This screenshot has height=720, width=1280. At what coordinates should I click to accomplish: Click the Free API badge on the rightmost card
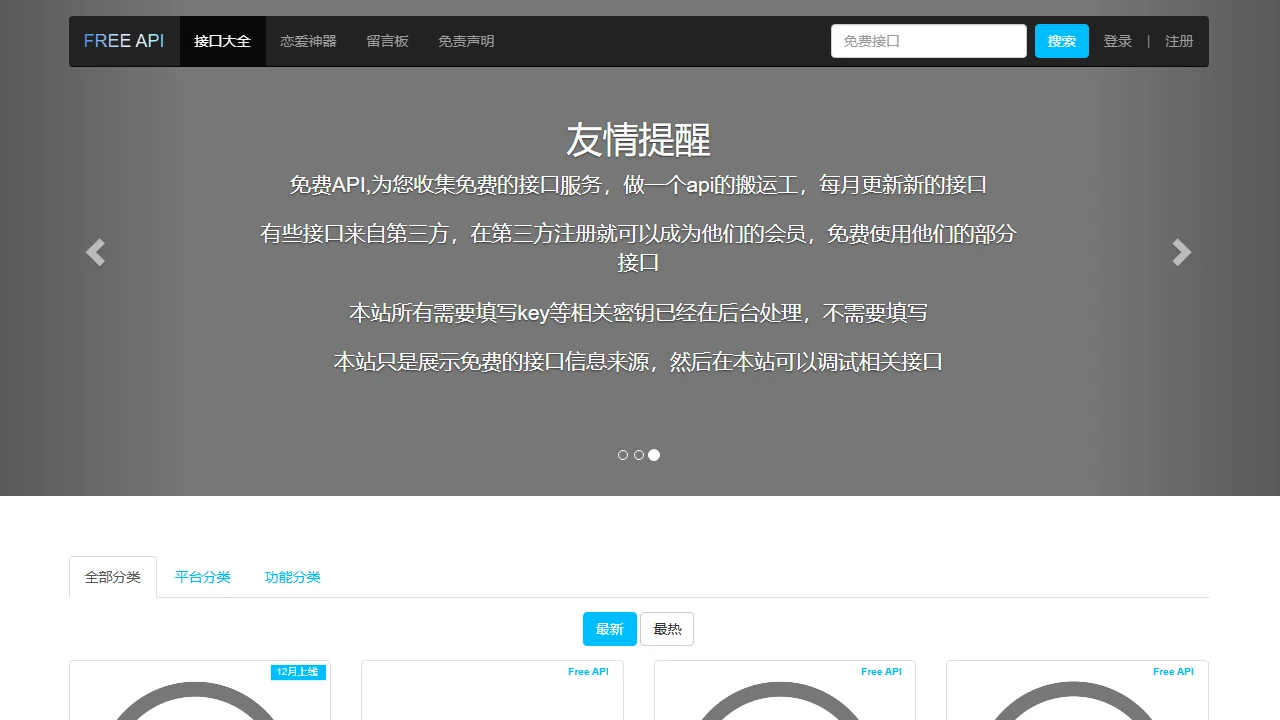click(1173, 671)
